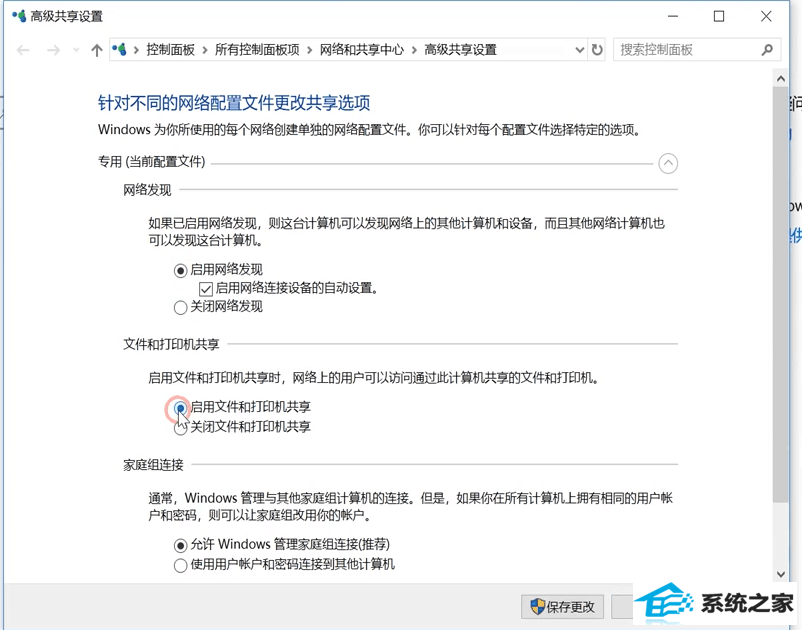The width and height of the screenshot is (802, 630).
Task: Click 专用 (当前配置文件) label
Action: (151, 162)
